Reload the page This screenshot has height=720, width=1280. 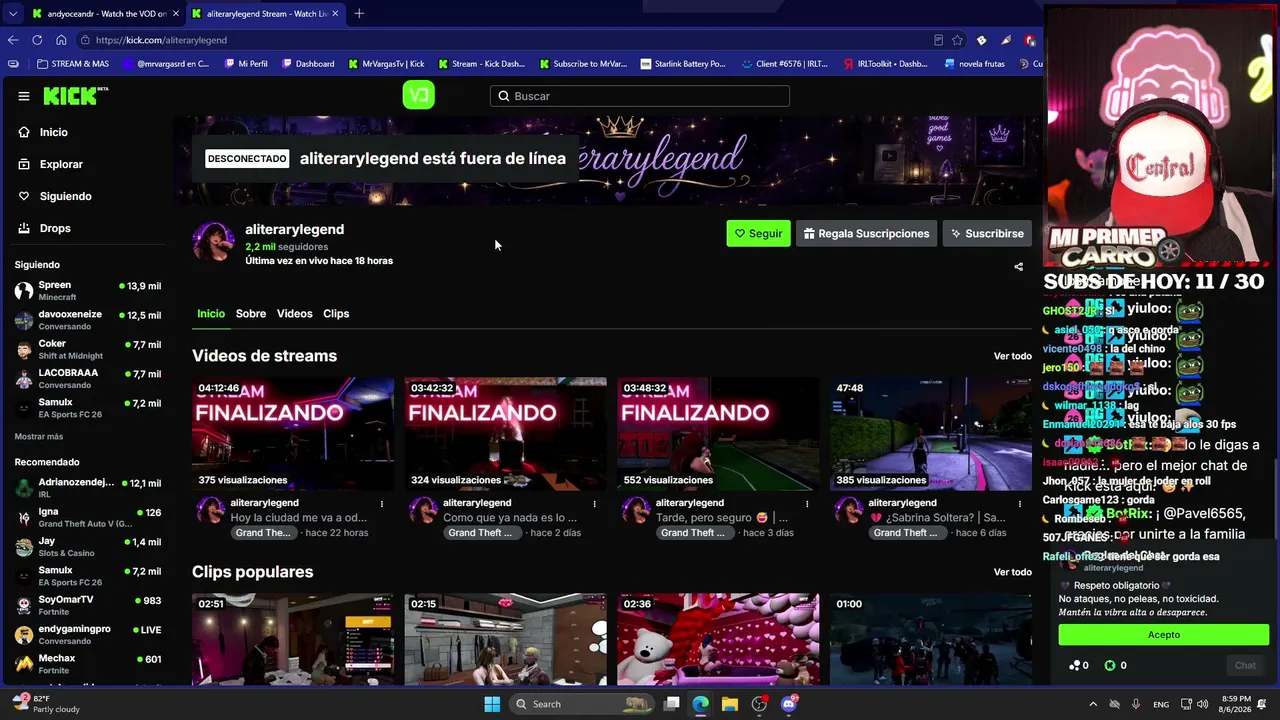(x=37, y=40)
